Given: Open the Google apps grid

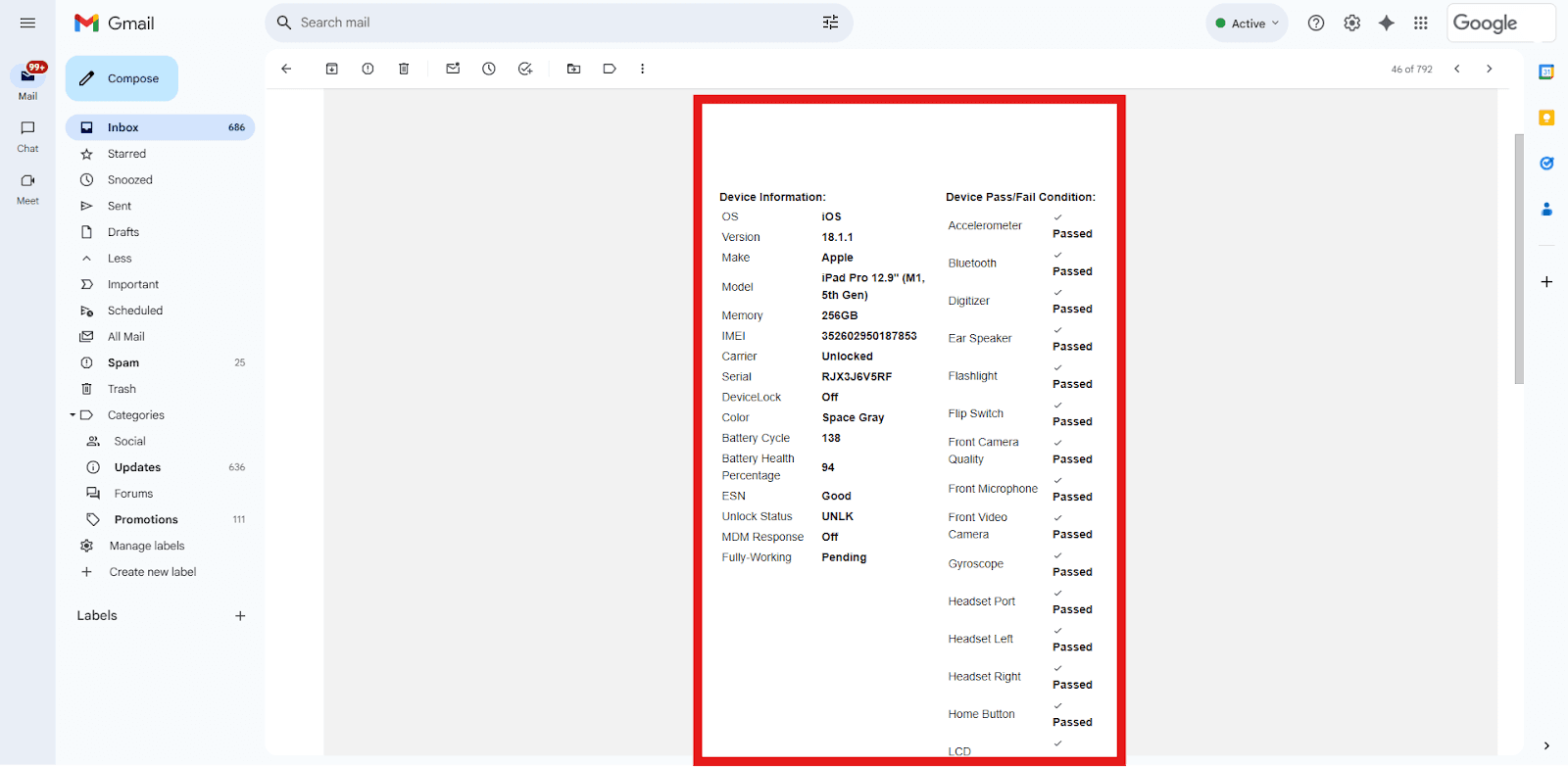Looking at the screenshot, I should point(1421,24).
